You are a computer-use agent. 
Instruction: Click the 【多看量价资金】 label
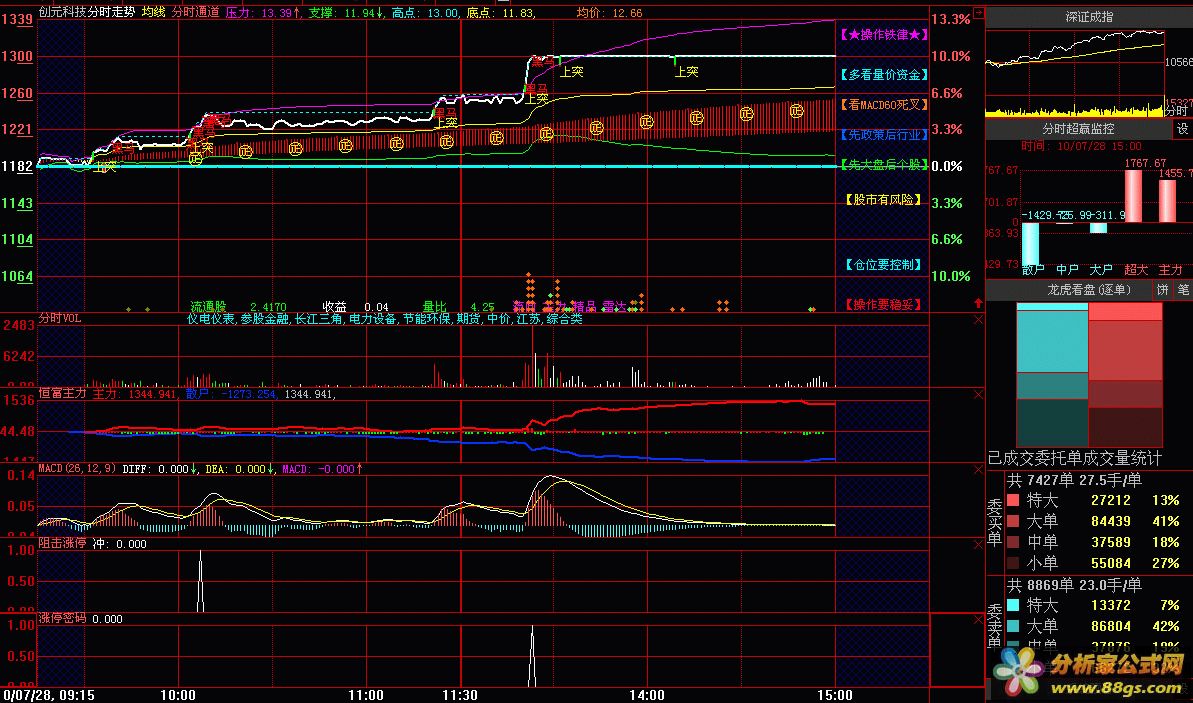click(x=883, y=75)
